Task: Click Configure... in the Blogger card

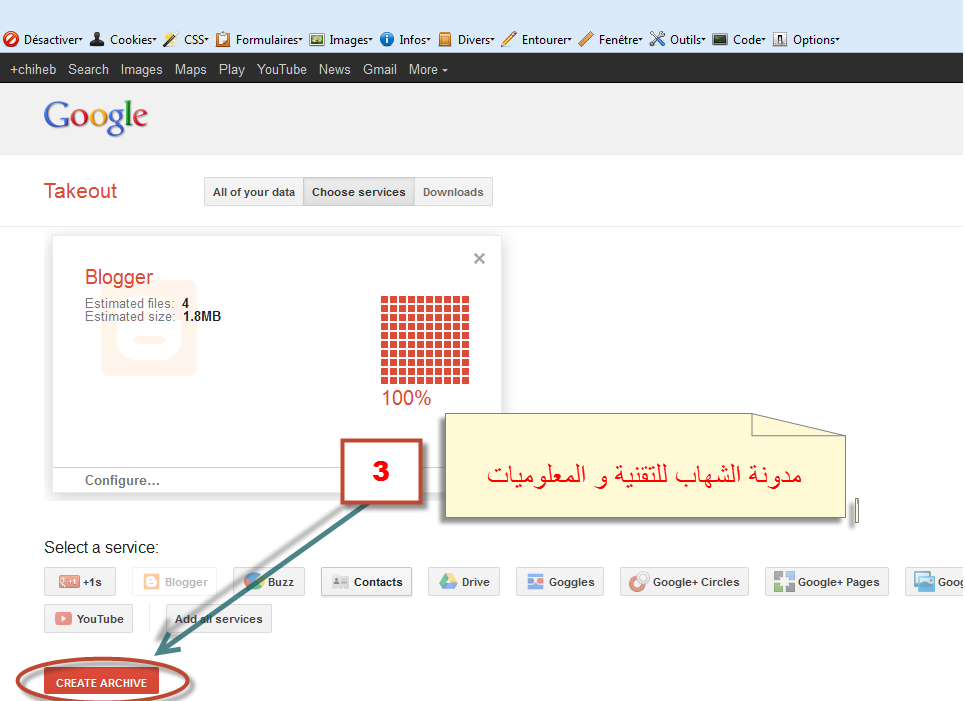Action: point(122,480)
